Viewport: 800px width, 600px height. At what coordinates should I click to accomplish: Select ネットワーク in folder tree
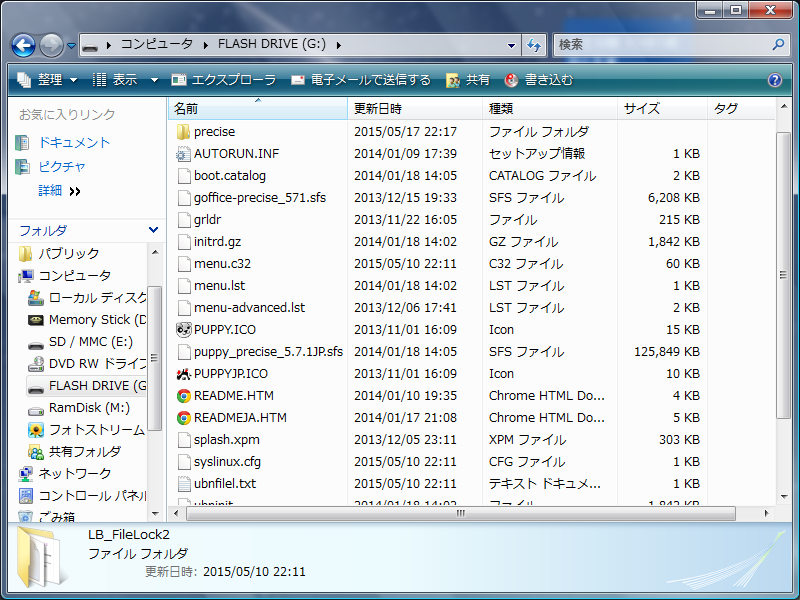click(x=74, y=473)
